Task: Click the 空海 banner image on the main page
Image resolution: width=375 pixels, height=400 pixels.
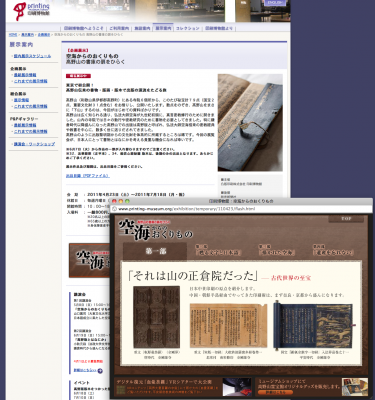Action: coord(89,260)
